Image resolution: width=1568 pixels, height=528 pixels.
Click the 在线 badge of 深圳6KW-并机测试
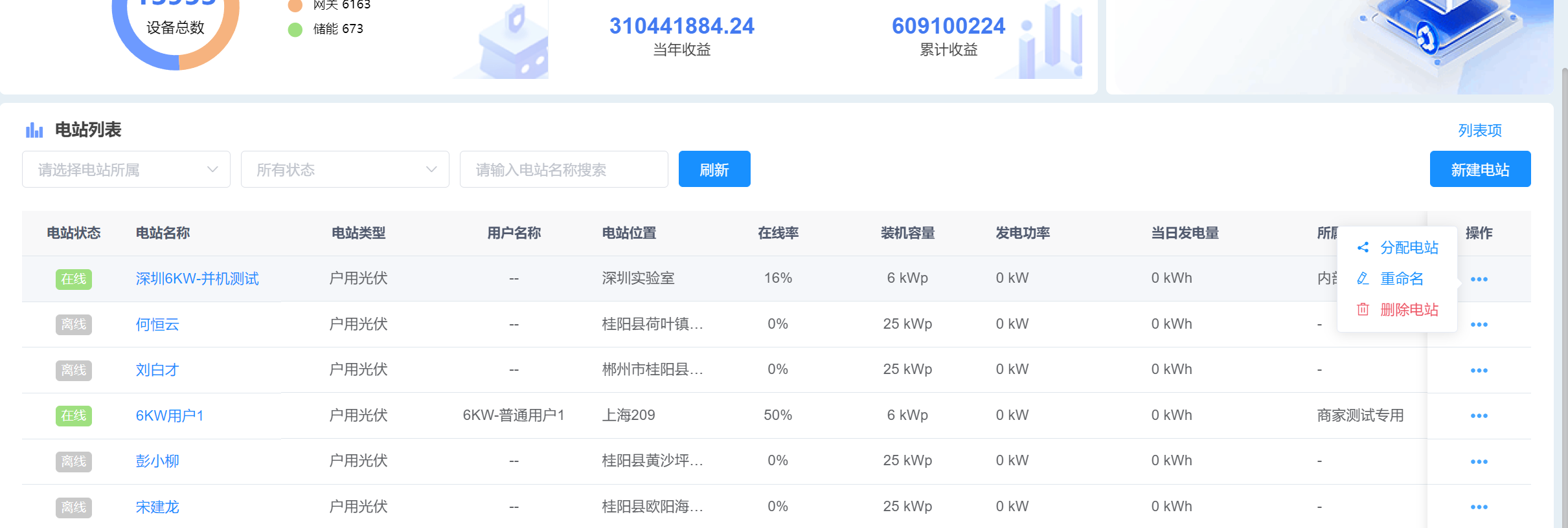[74, 279]
